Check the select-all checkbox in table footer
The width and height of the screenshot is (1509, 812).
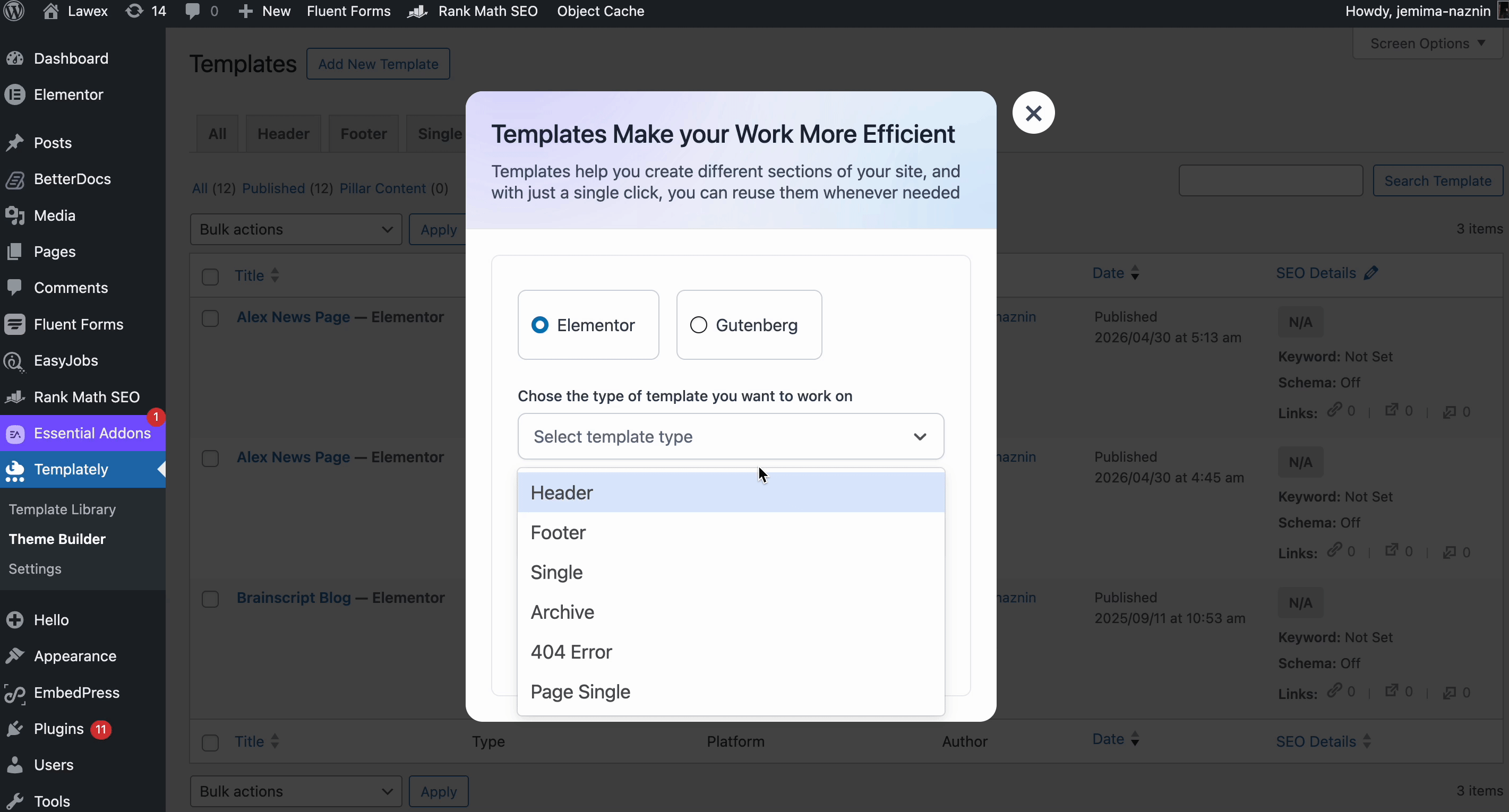(x=210, y=742)
